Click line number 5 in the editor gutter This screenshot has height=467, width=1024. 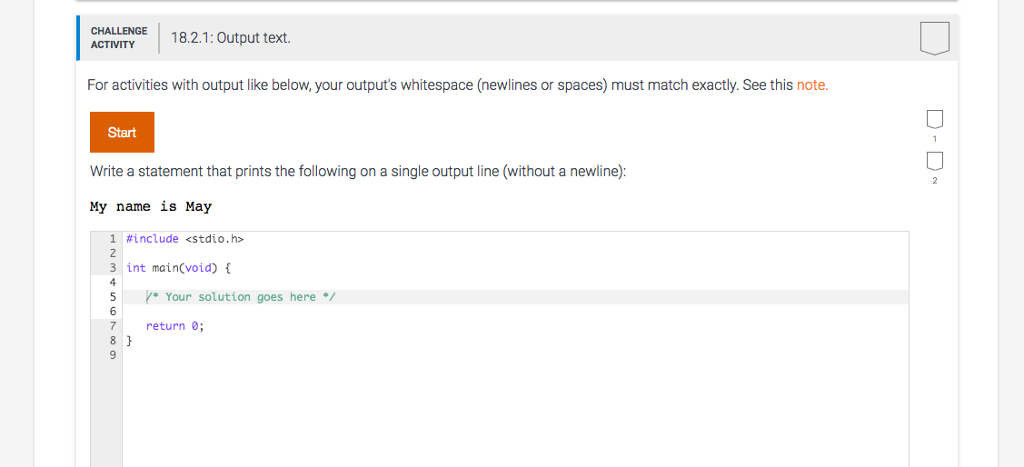[114, 297]
